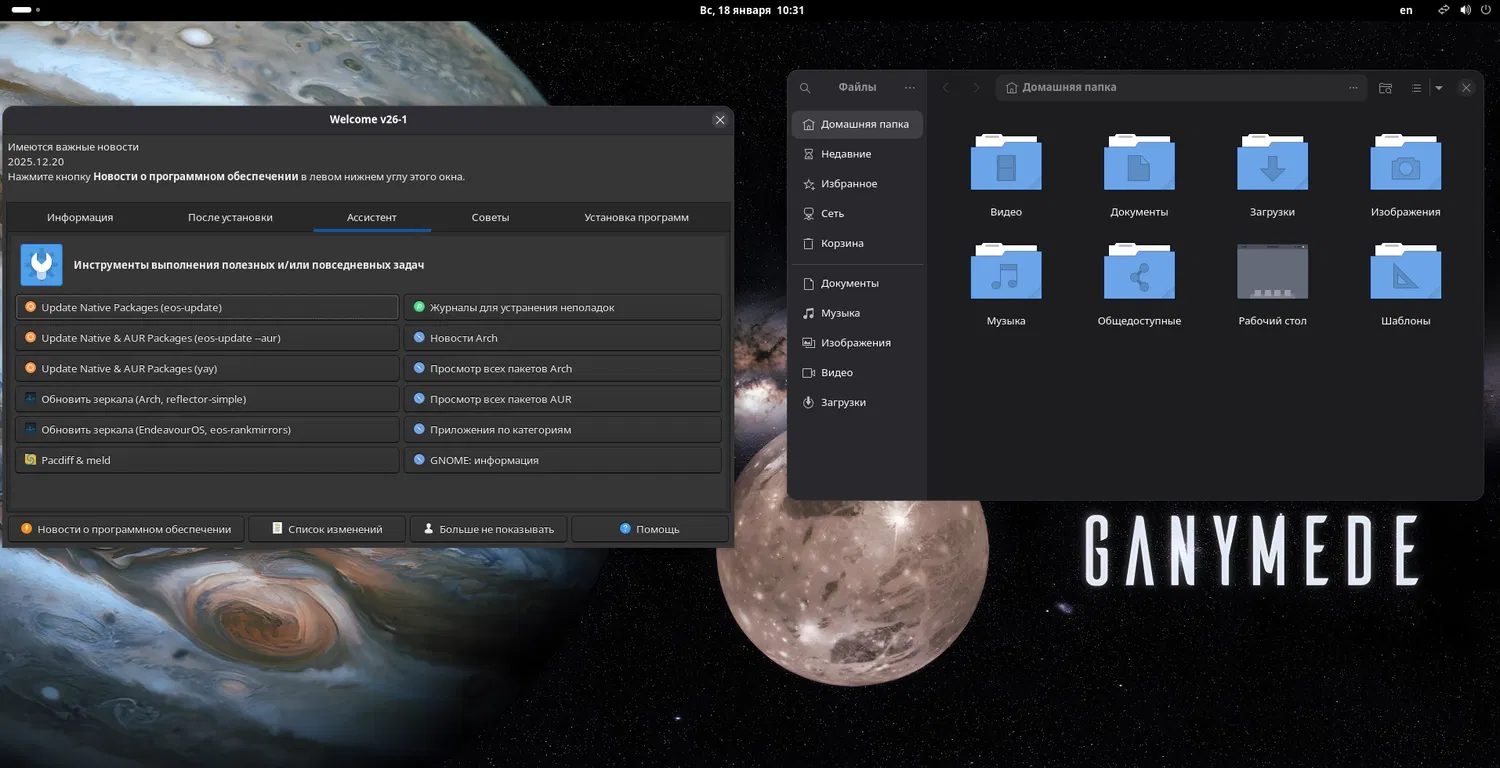Switch to the Установка программ tab
Image resolution: width=1500 pixels, height=768 pixels.
pyautogui.click(x=636, y=217)
